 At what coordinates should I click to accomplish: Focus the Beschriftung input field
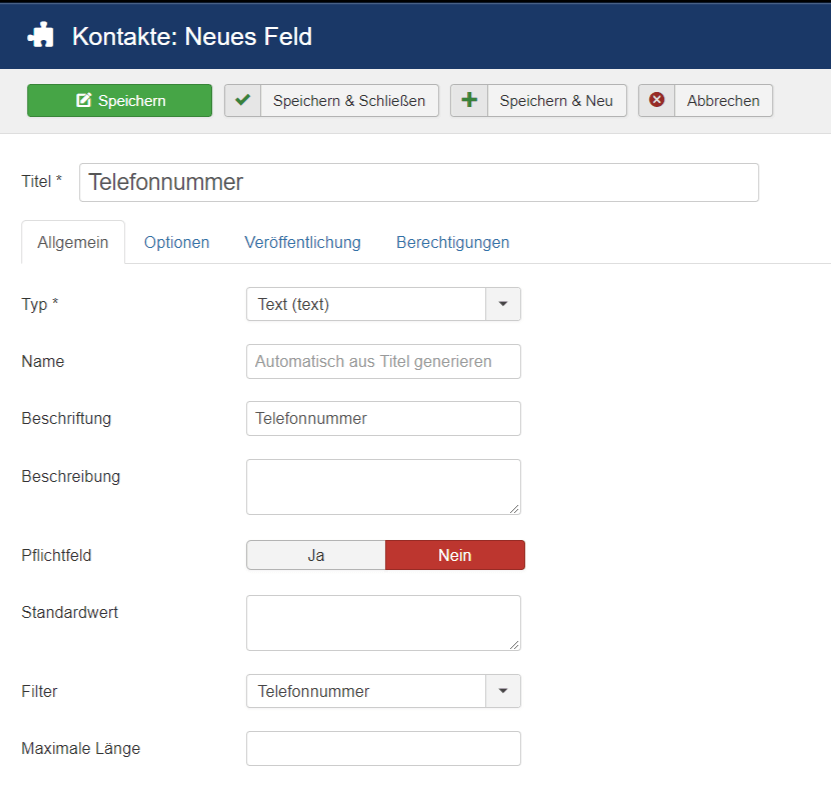pyautogui.click(x=383, y=419)
